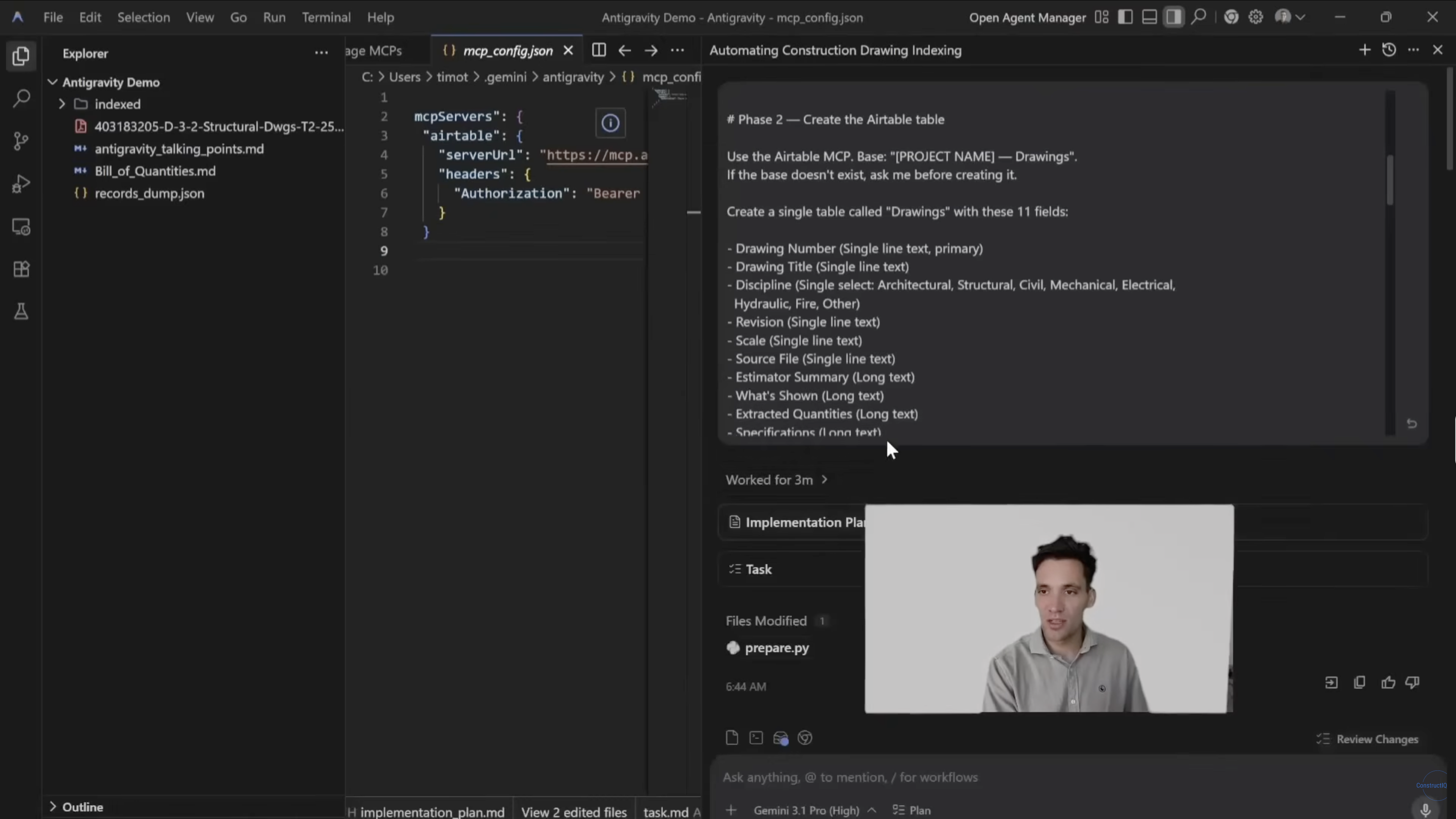Close the agent chat panel
Viewport: 1456px width, 819px height.
(1438, 50)
